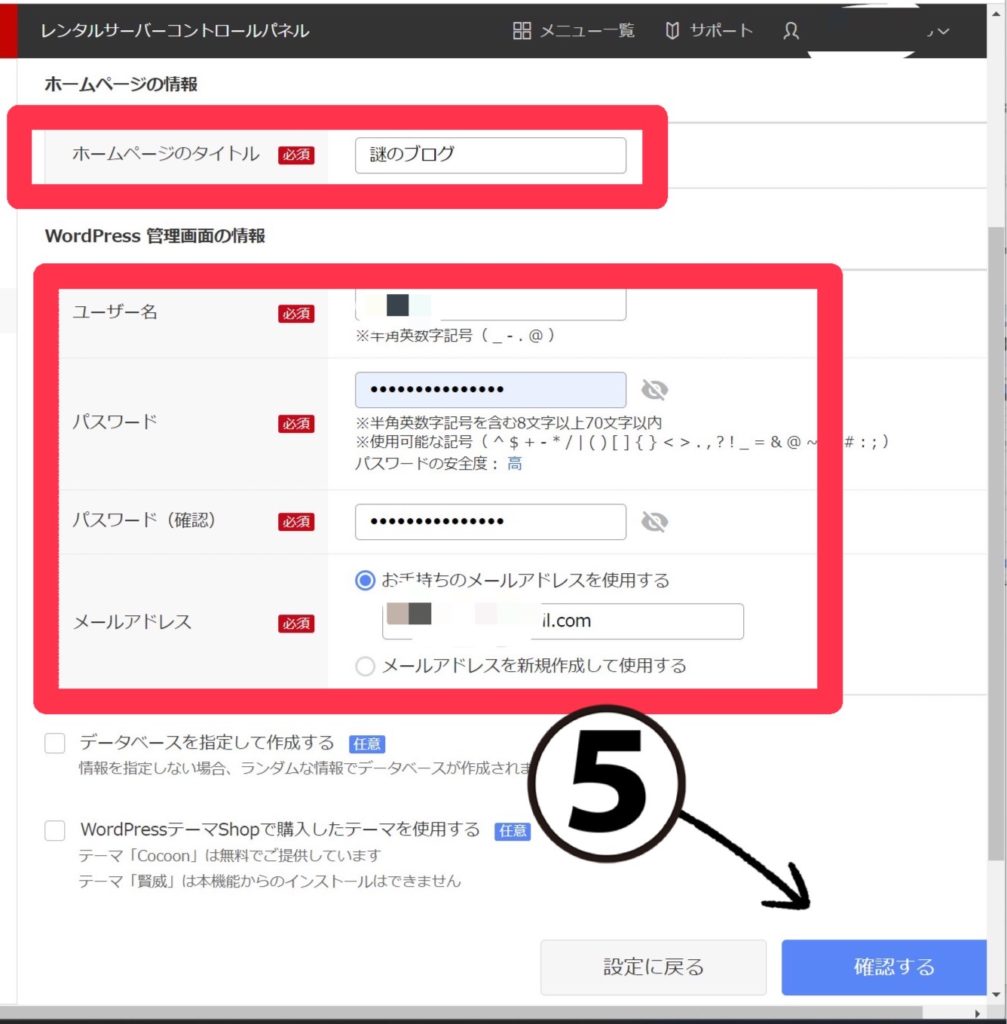Click the メールアドレス text input

coord(563,621)
